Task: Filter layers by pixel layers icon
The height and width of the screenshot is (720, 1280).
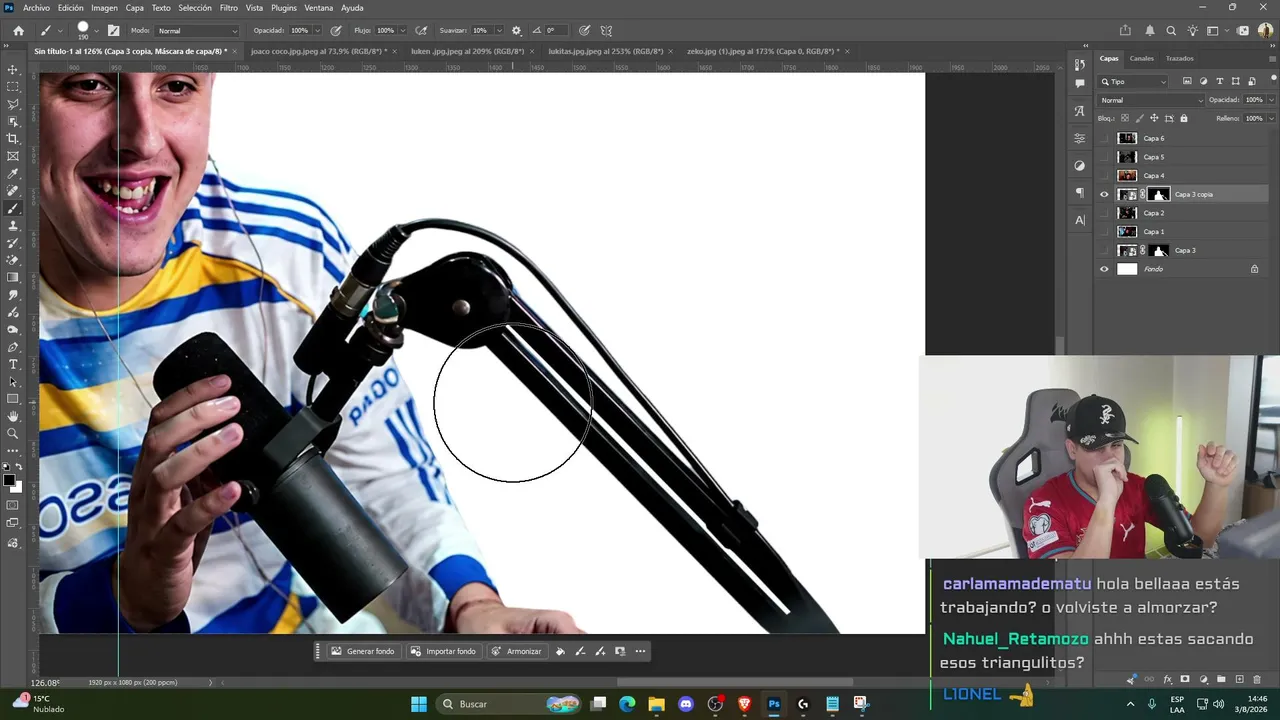Action: tap(1187, 81)
